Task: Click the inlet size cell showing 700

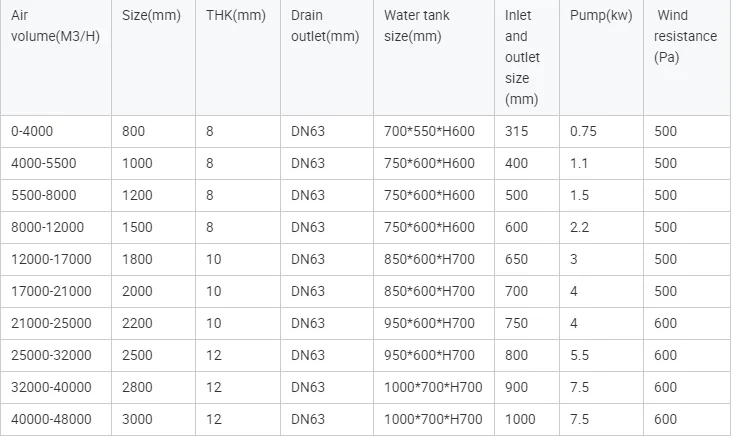Action: [x=516, y=291]
